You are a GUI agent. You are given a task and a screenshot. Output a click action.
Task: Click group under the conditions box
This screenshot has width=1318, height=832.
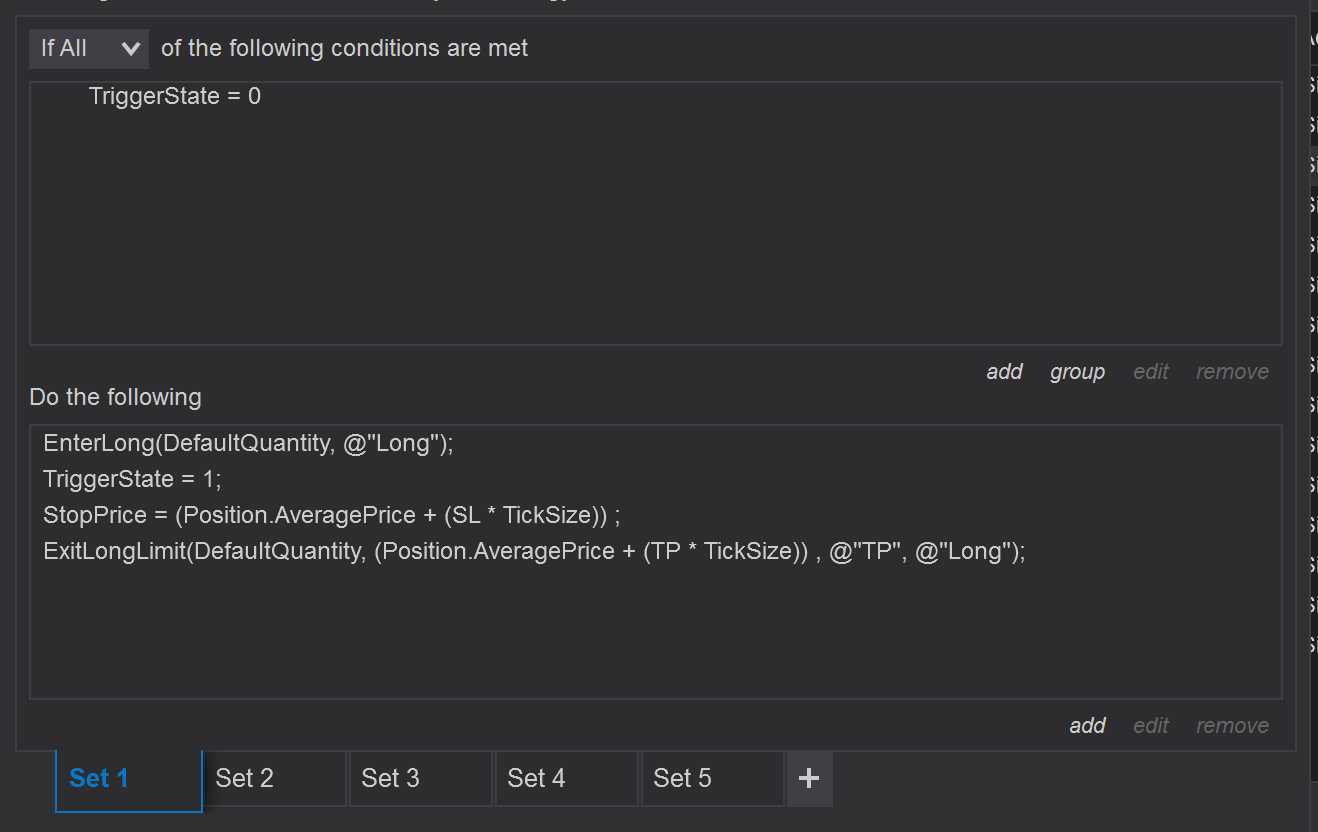tap(1077, 372)
